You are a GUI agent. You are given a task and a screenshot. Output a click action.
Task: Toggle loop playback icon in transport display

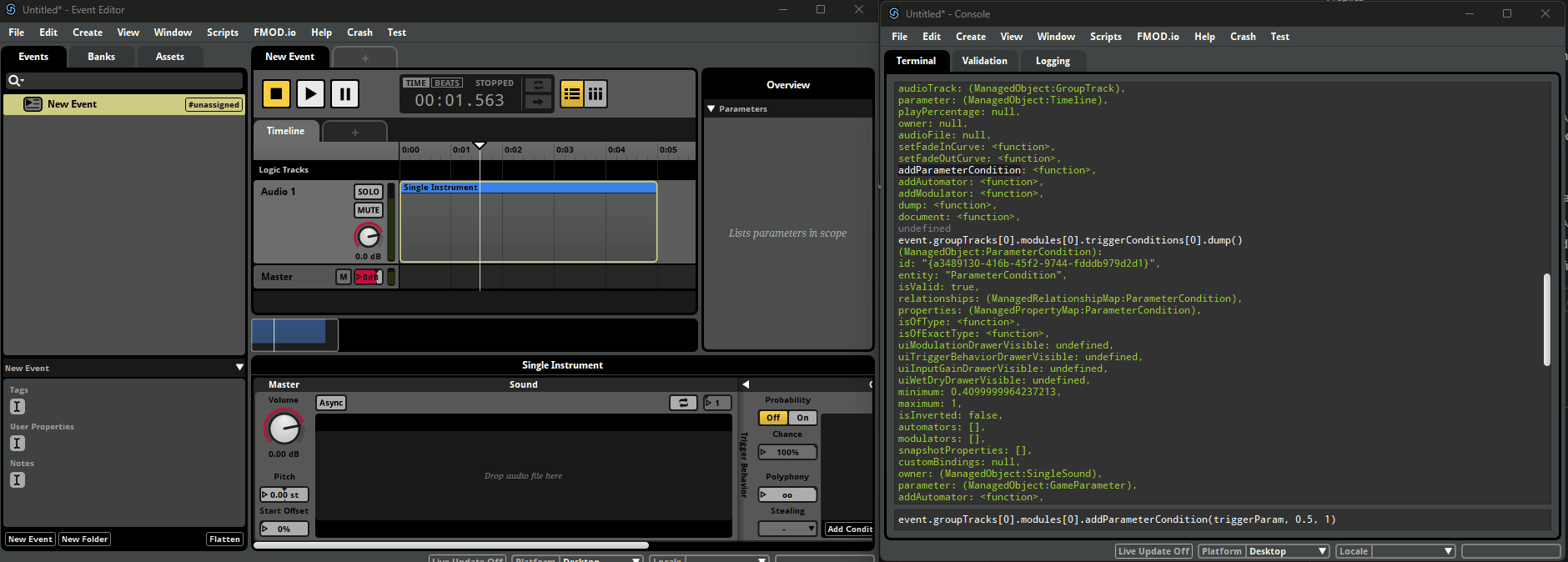point(538,85)
